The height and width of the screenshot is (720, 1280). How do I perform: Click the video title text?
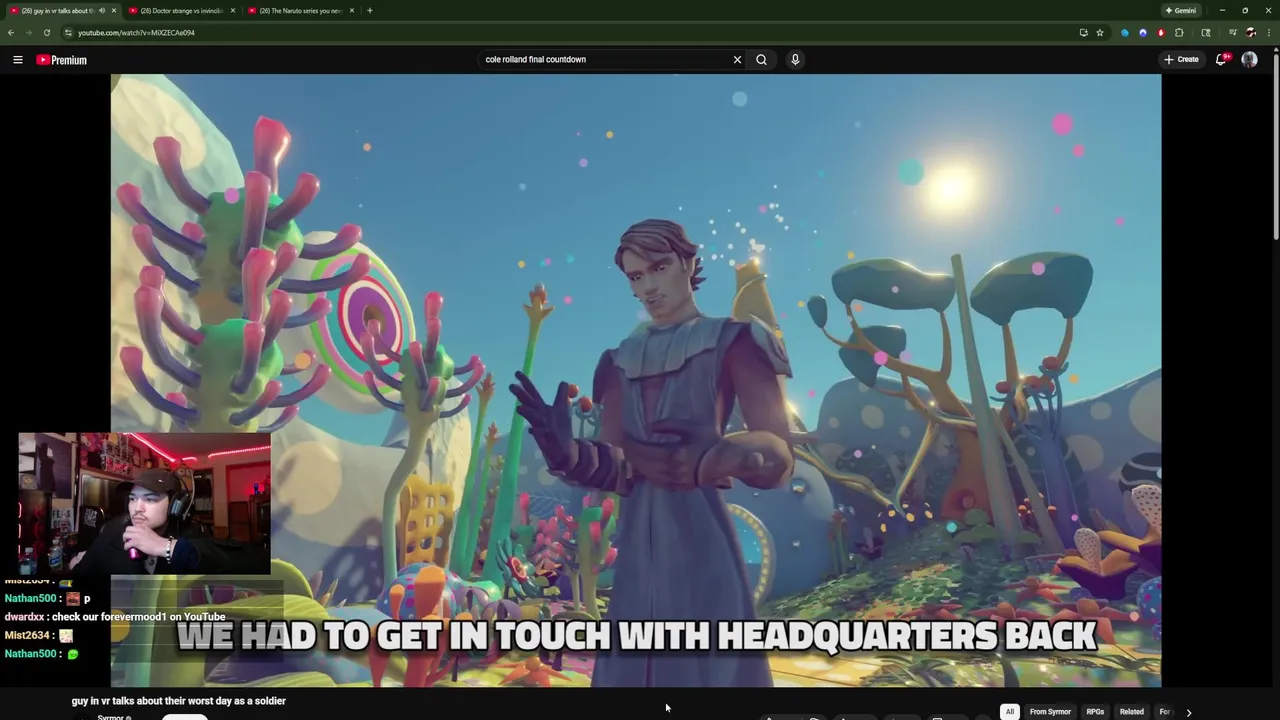(x=179, y=701)
